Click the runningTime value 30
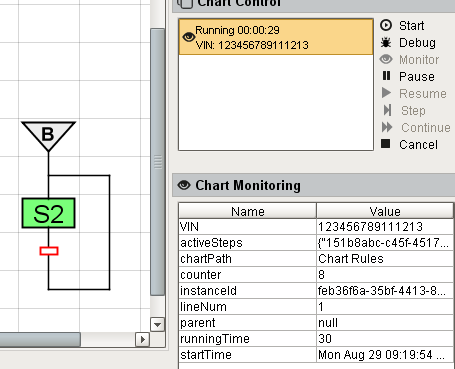Screen dimensions: 455x369 click(x=385, y=339)
